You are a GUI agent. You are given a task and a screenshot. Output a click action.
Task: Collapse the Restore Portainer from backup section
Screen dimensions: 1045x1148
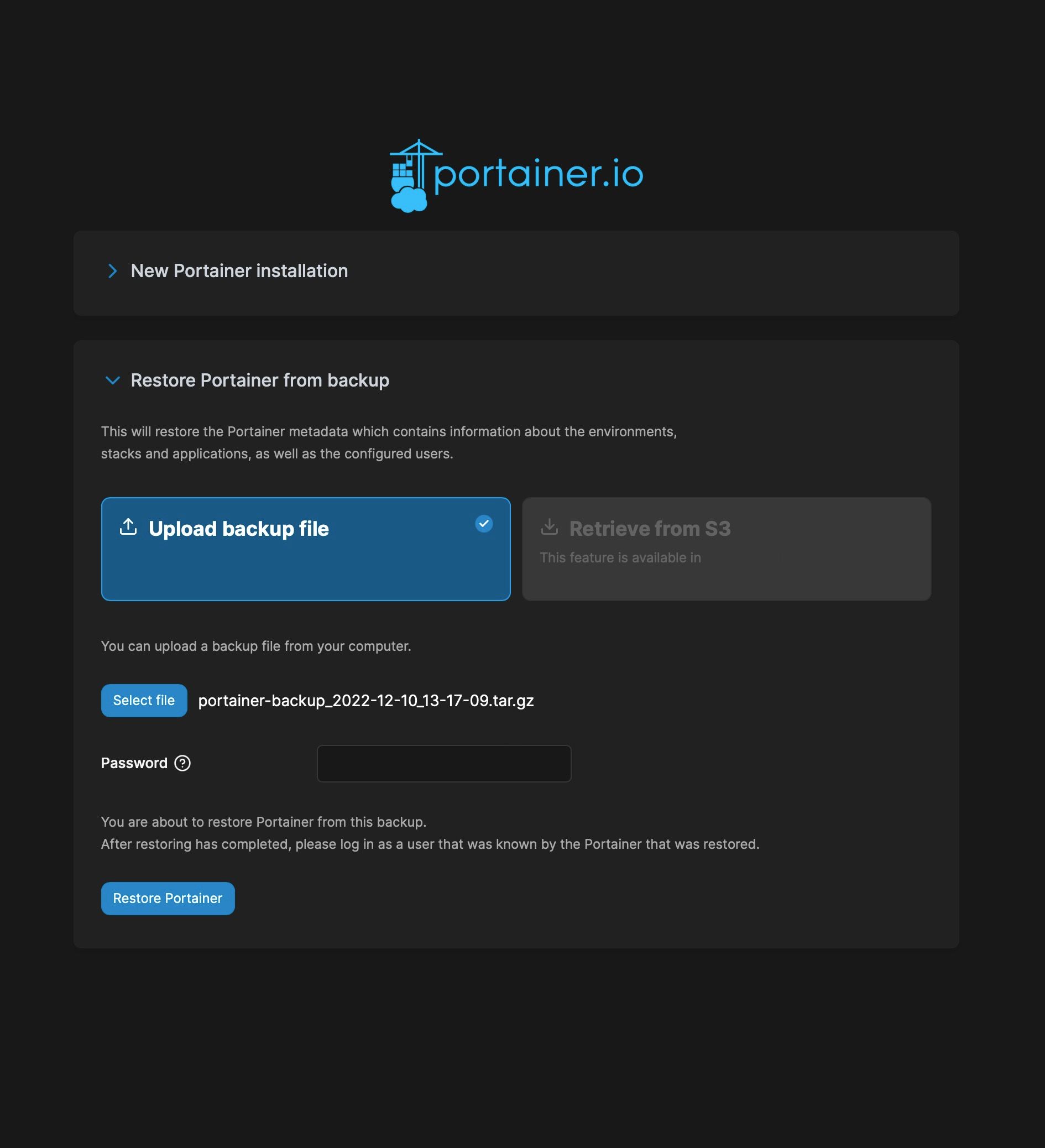point(113,380)
